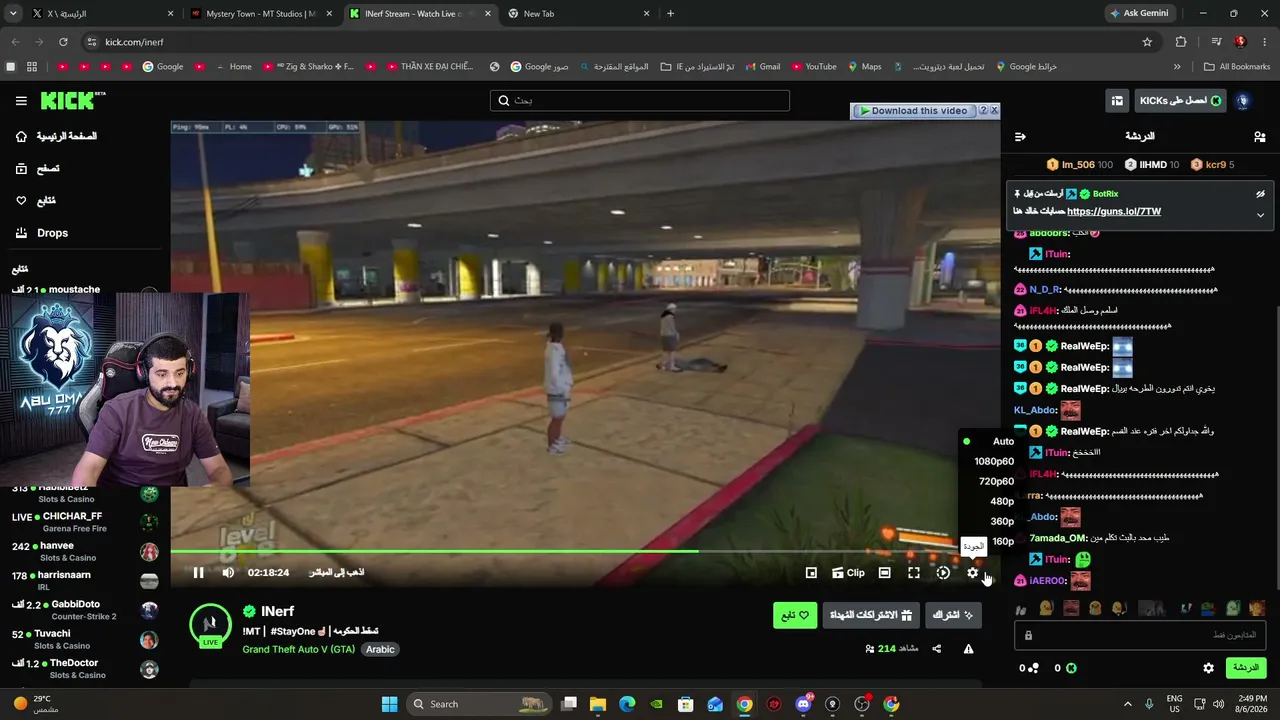Click Download this video button
This screenshot has width=1280, height=720.
tap(913, 111)
